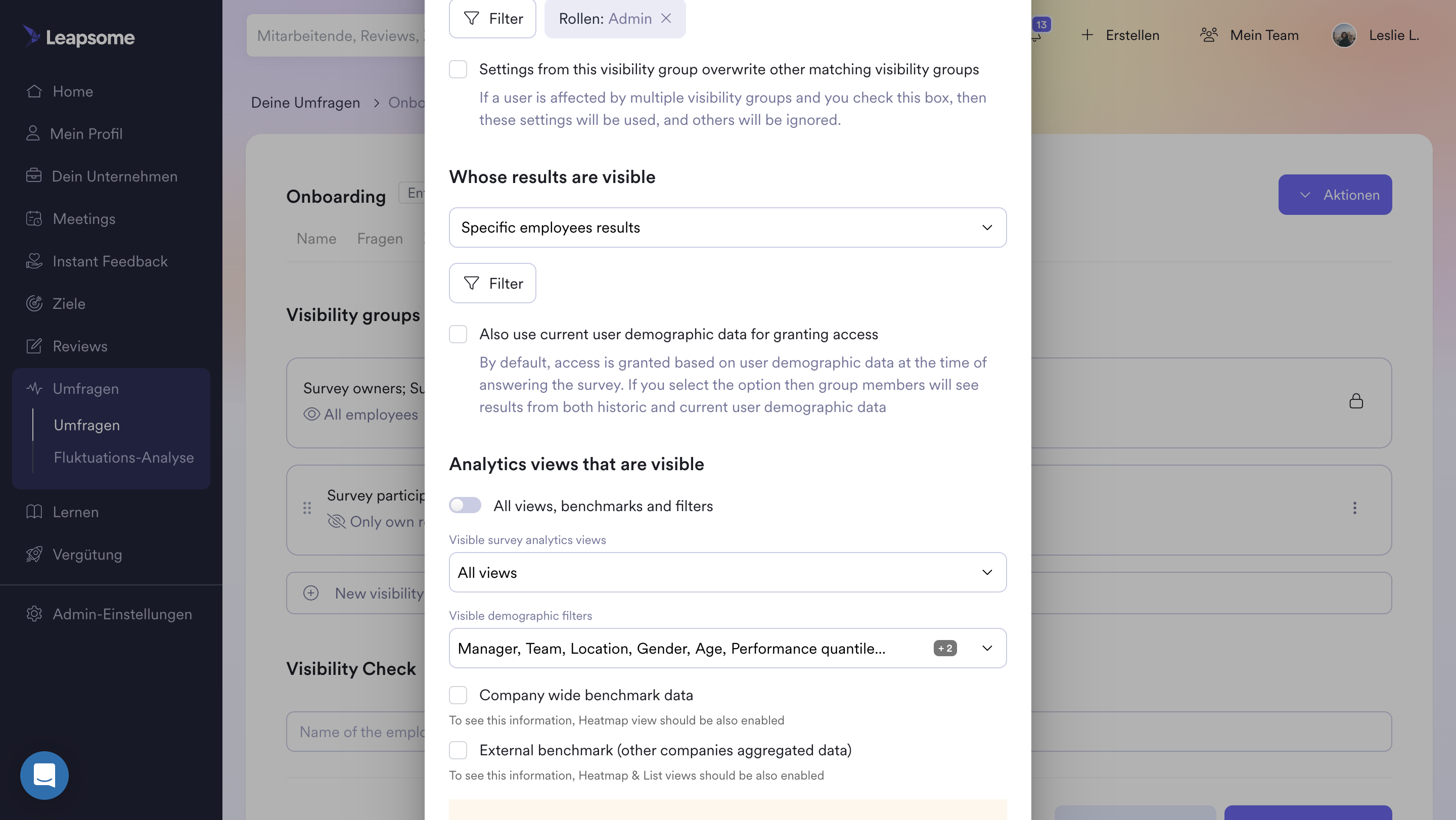
Task: Click the Meetings calendar icon
Action: pos(34,218)
